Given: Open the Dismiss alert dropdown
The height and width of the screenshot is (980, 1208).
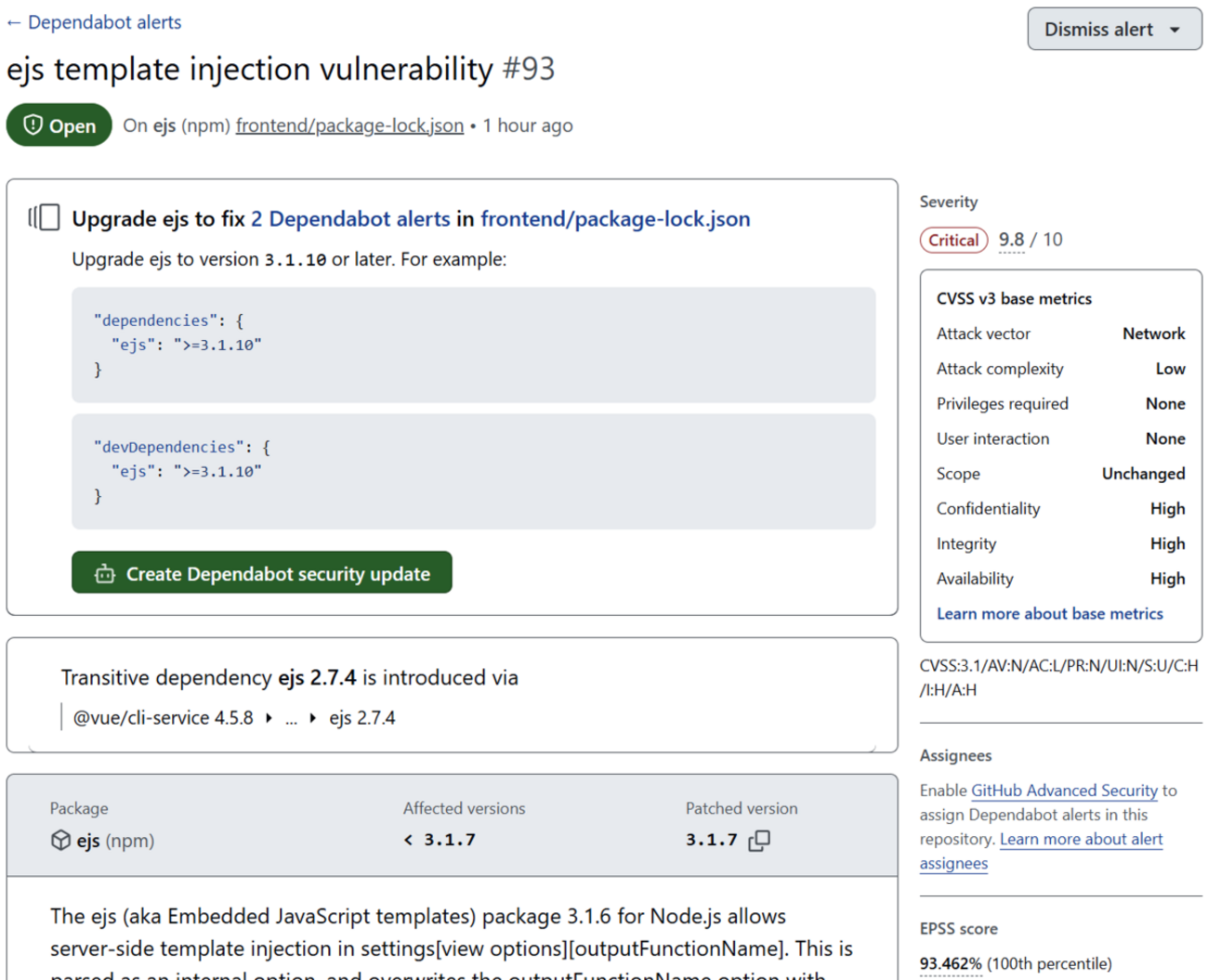Looking at the screenshot, I should (x=1114, y=29).
